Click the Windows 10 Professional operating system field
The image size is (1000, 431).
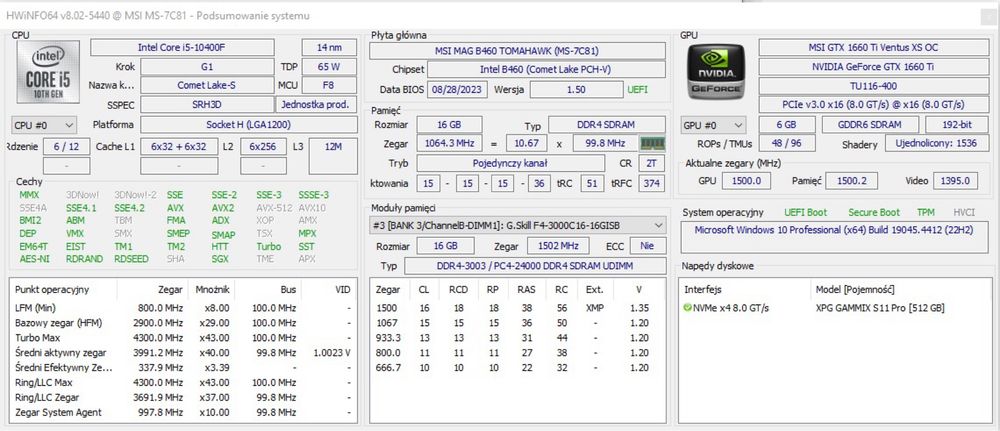click(x=835, y=237)
